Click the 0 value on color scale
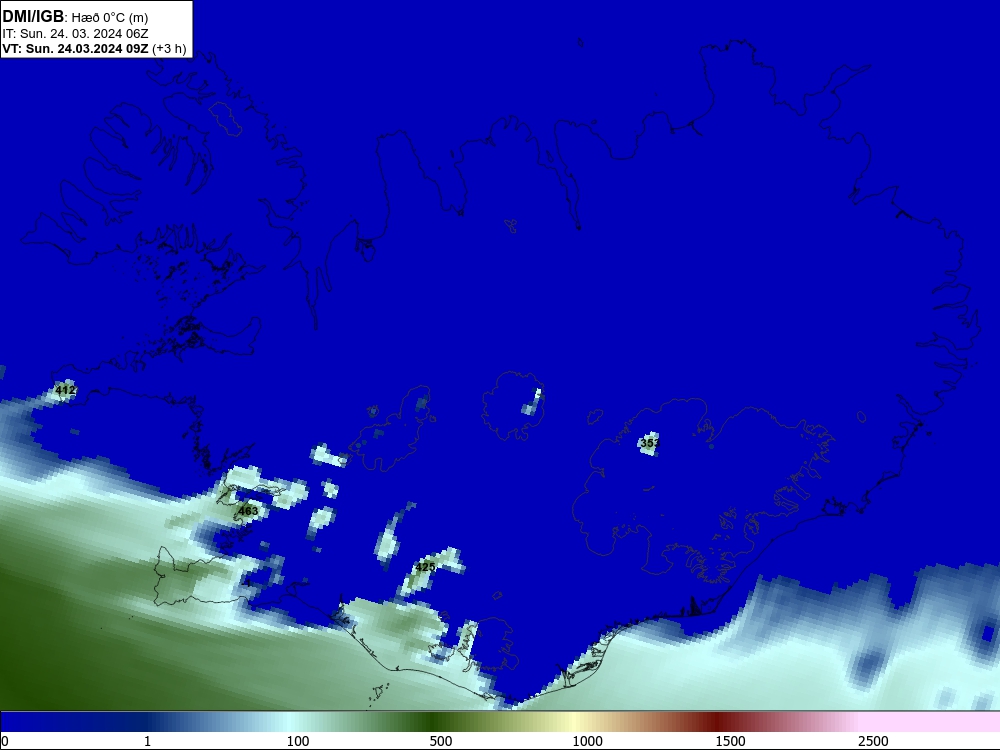The image size is (1000, 750). [x=5, y=741]
